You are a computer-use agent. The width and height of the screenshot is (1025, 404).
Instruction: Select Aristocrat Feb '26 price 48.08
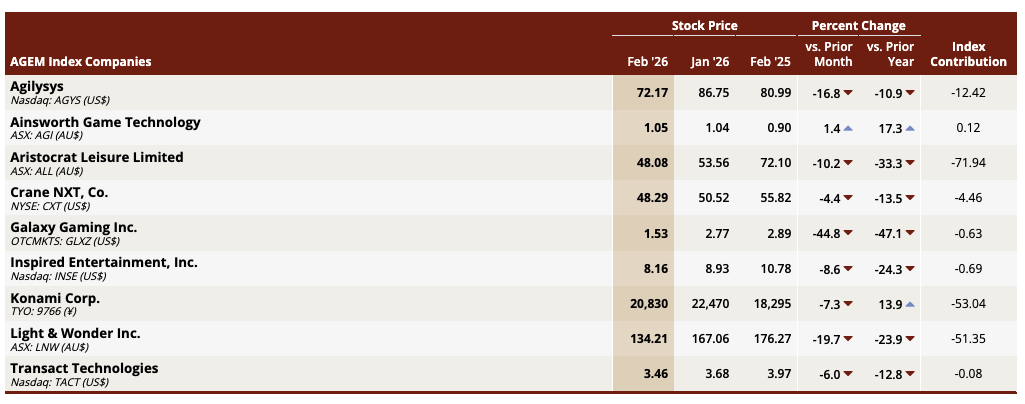click(652, 163)
